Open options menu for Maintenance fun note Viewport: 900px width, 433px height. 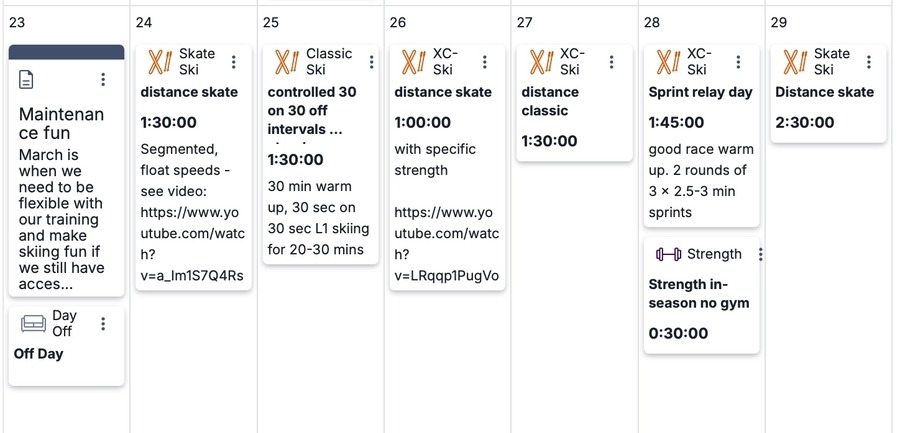(x=103, y=79)
